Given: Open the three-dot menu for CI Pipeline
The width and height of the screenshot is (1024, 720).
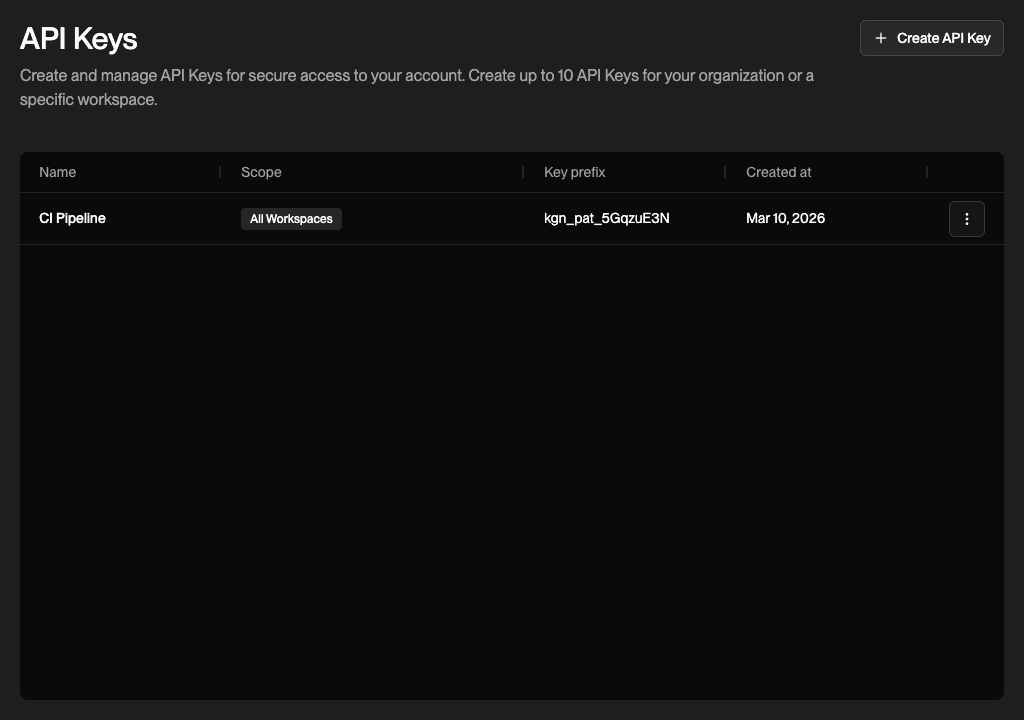Looking at the screenshot, I should (x=966, y=219).
